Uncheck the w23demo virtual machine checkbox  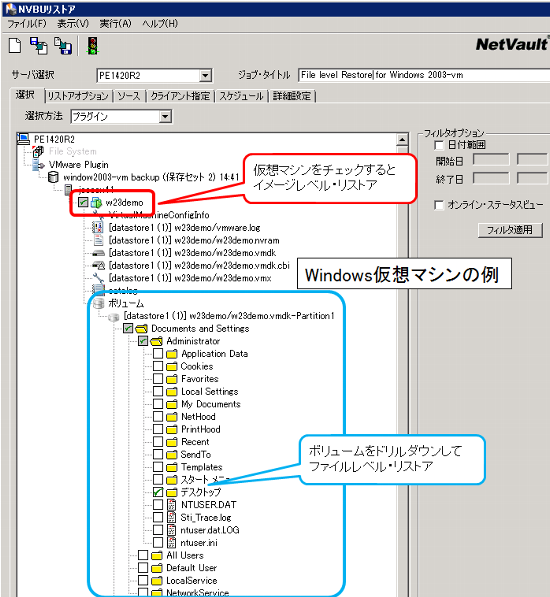[x=83, y=202]
